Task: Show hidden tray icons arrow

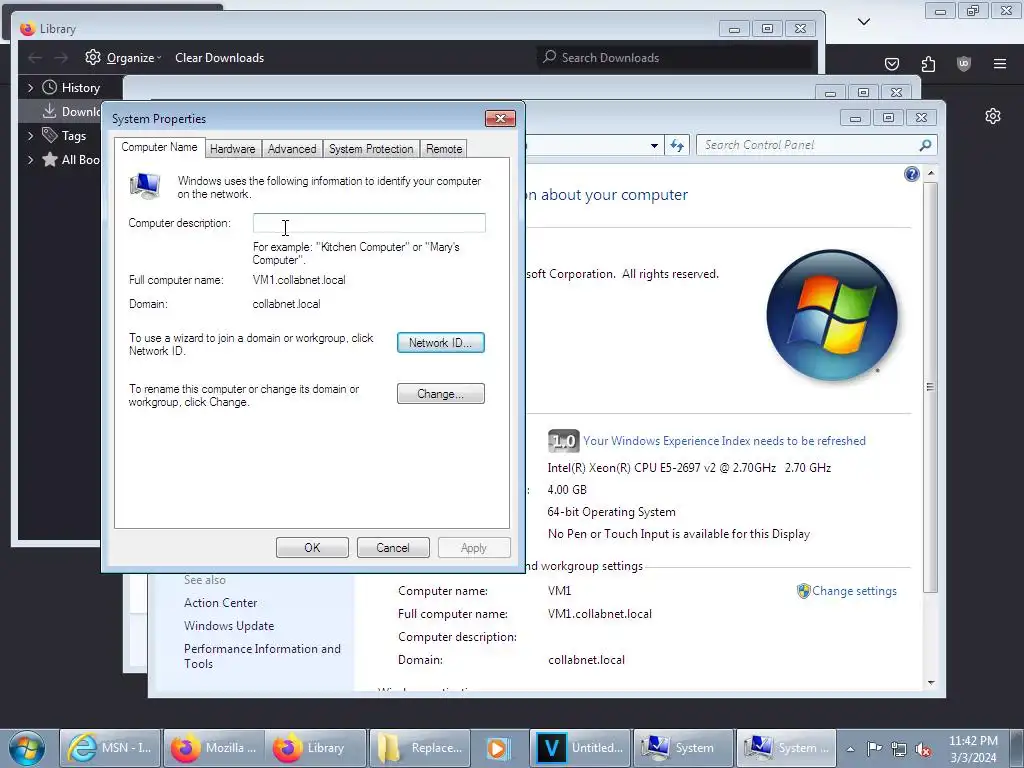Action: point(850,749)
